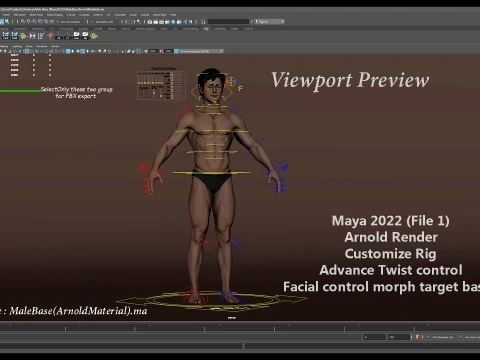Screen dimensions: 480x360
Task: Click the search field in the status line
Action: [x=228, y=22]
